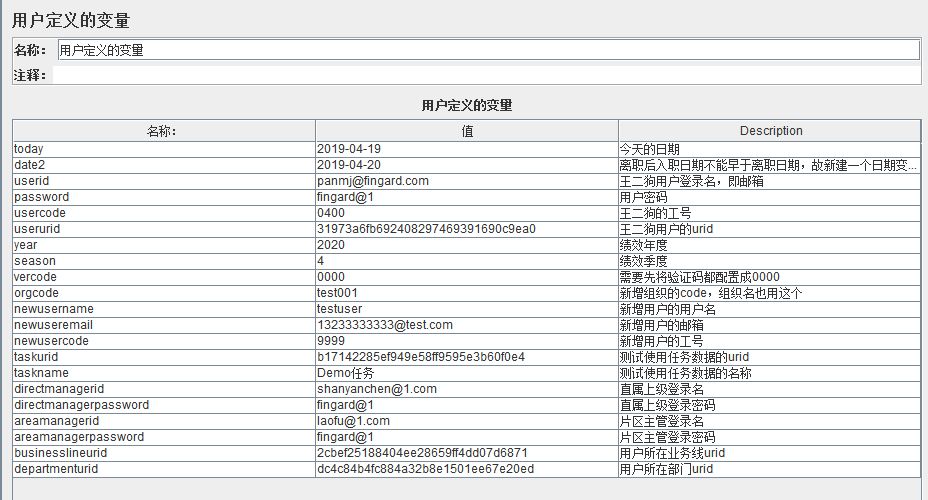The image size is (928, 500).
Task: Select fingard@1 value in password row
Action: [467, 197]
